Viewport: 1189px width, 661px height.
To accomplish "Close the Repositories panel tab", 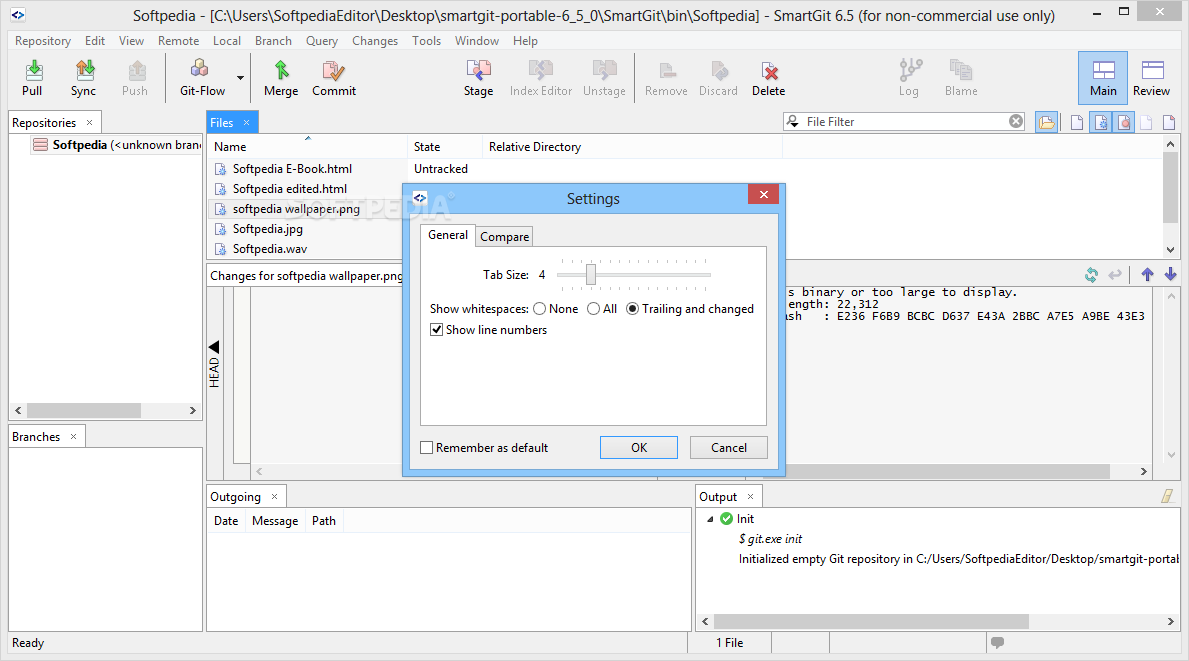I will (89, 122).
